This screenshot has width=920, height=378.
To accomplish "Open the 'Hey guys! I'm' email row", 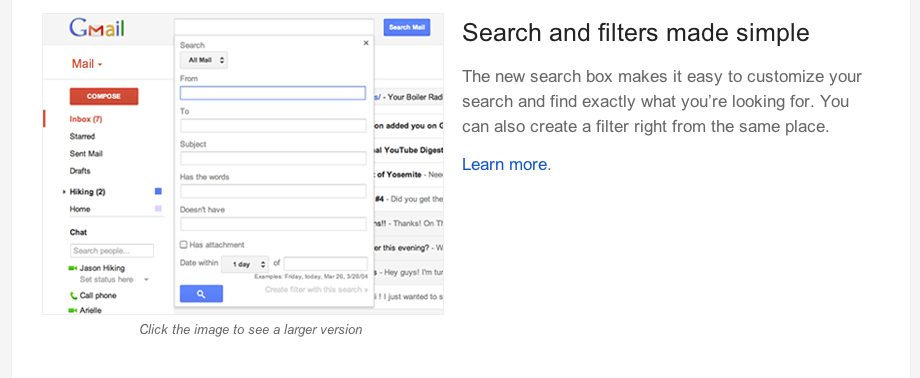I will point(408,272).
